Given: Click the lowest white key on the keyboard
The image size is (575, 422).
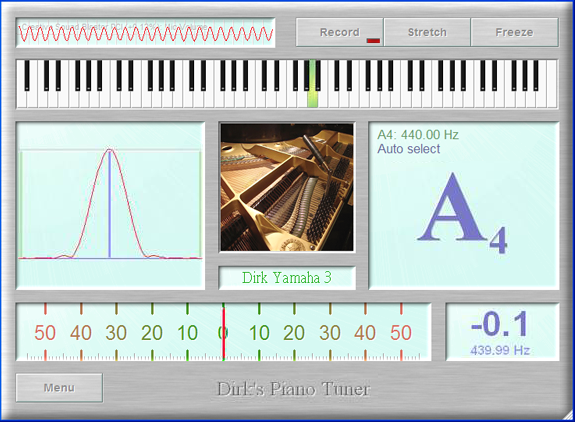Looking at the screenshot, I should click(22, 99).
